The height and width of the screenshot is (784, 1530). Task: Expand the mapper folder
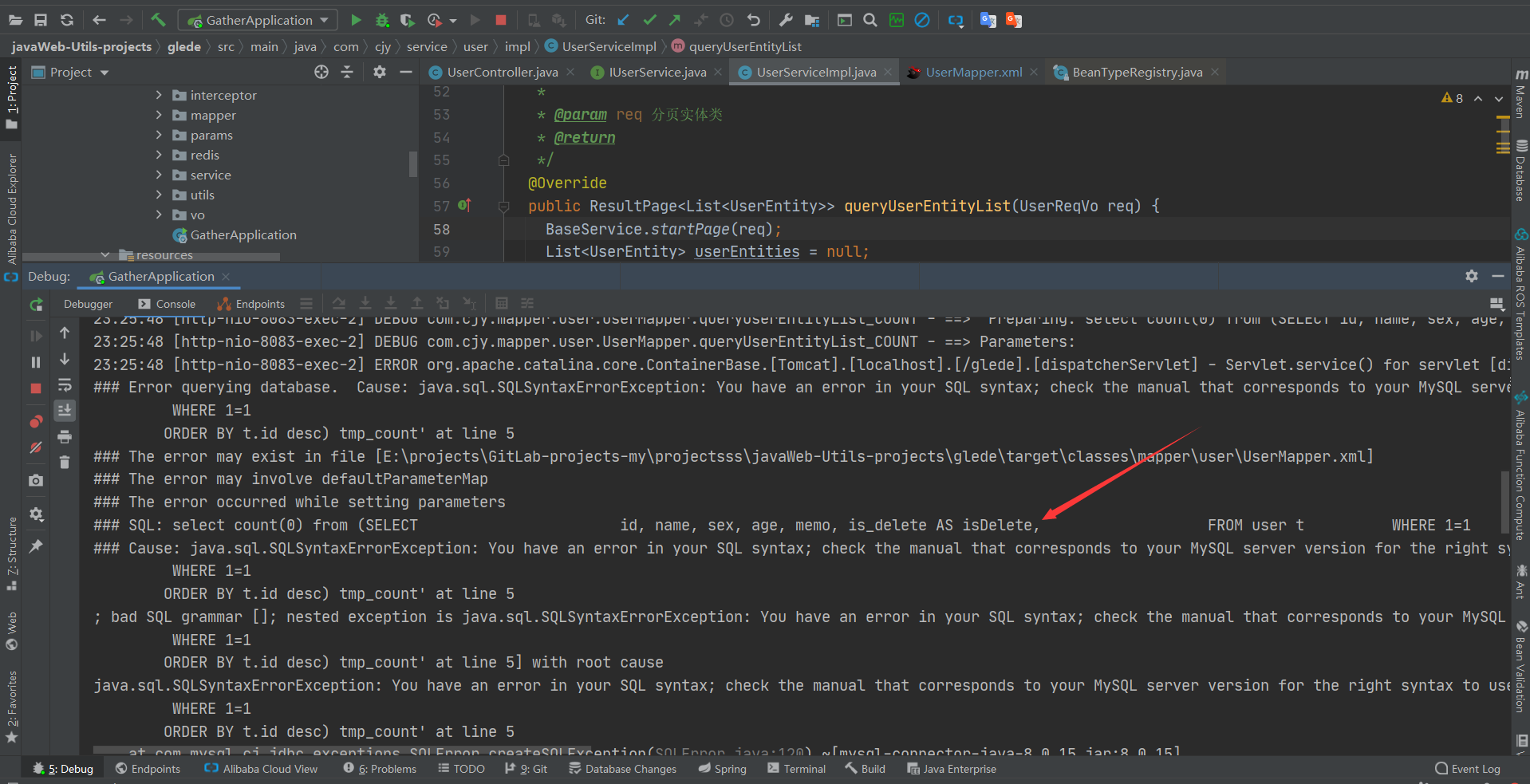point(159,115)
